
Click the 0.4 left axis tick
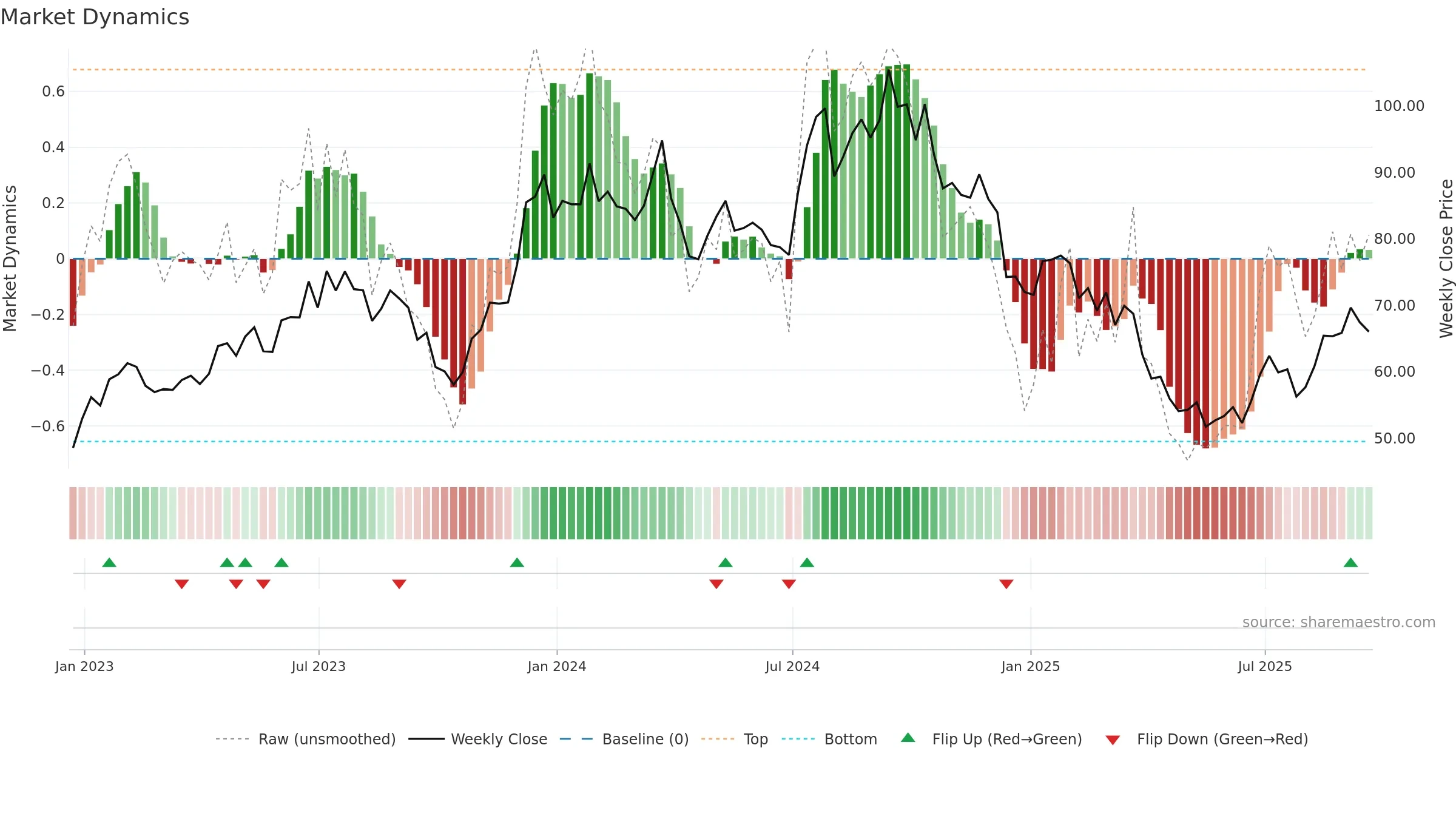point(53,147)
